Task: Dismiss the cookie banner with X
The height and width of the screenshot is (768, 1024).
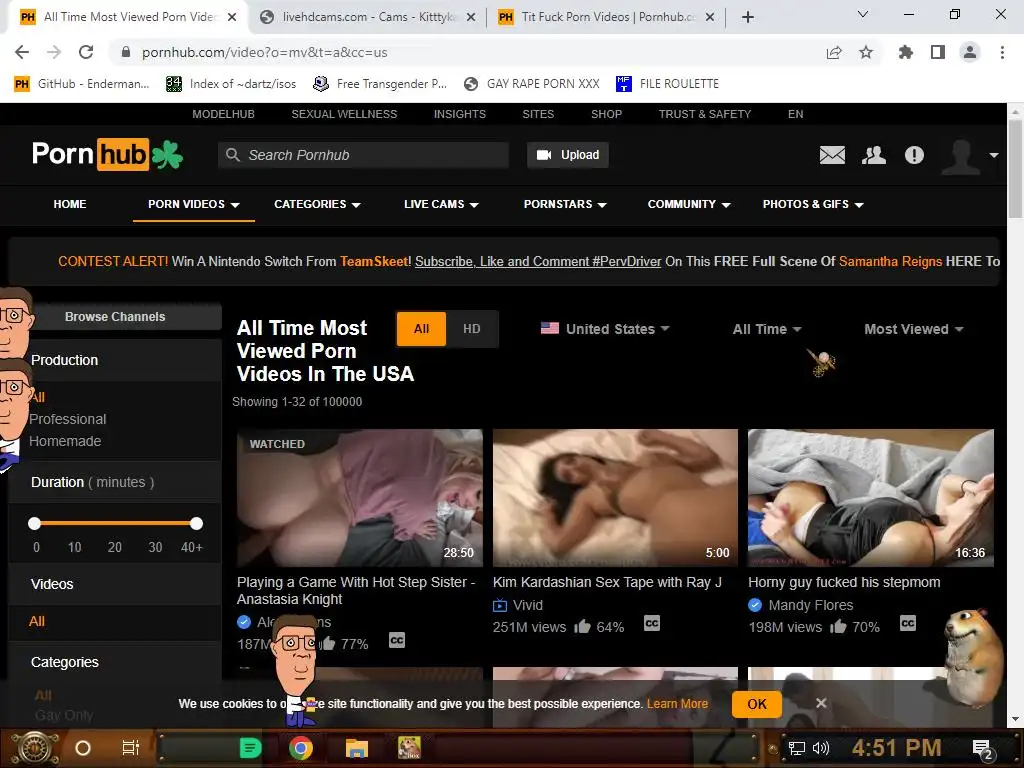Action: point(821,703)
